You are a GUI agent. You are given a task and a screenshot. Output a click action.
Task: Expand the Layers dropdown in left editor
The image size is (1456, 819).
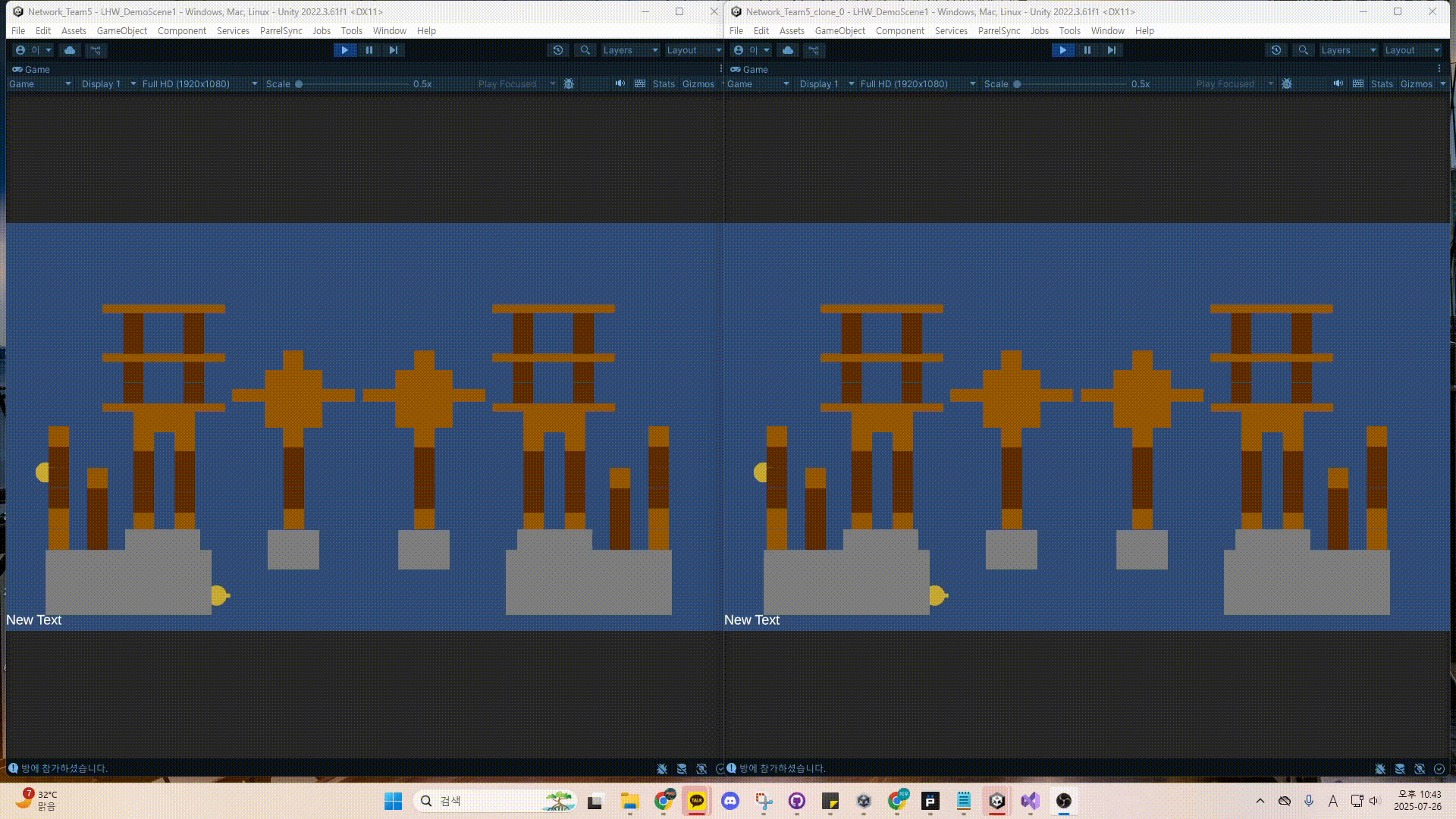click(x=629, y=50)
